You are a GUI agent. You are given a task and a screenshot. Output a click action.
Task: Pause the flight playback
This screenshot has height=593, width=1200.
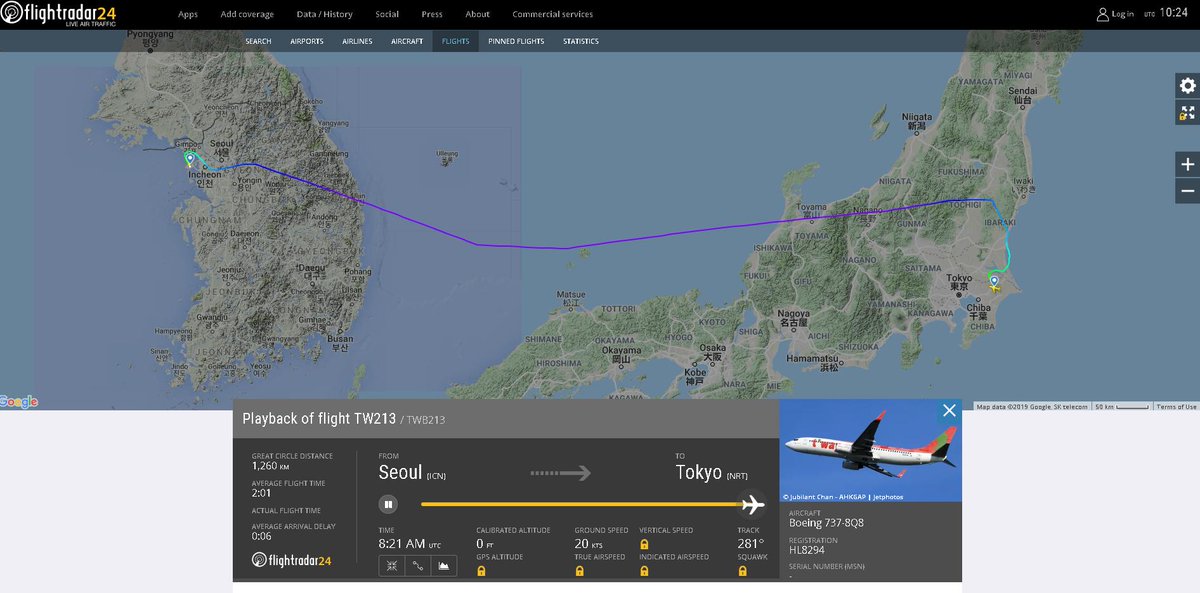pos(387,504)
